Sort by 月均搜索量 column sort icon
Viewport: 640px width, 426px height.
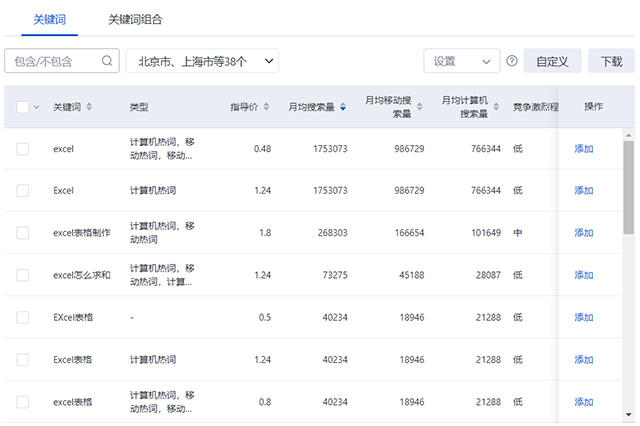(343, 107)
